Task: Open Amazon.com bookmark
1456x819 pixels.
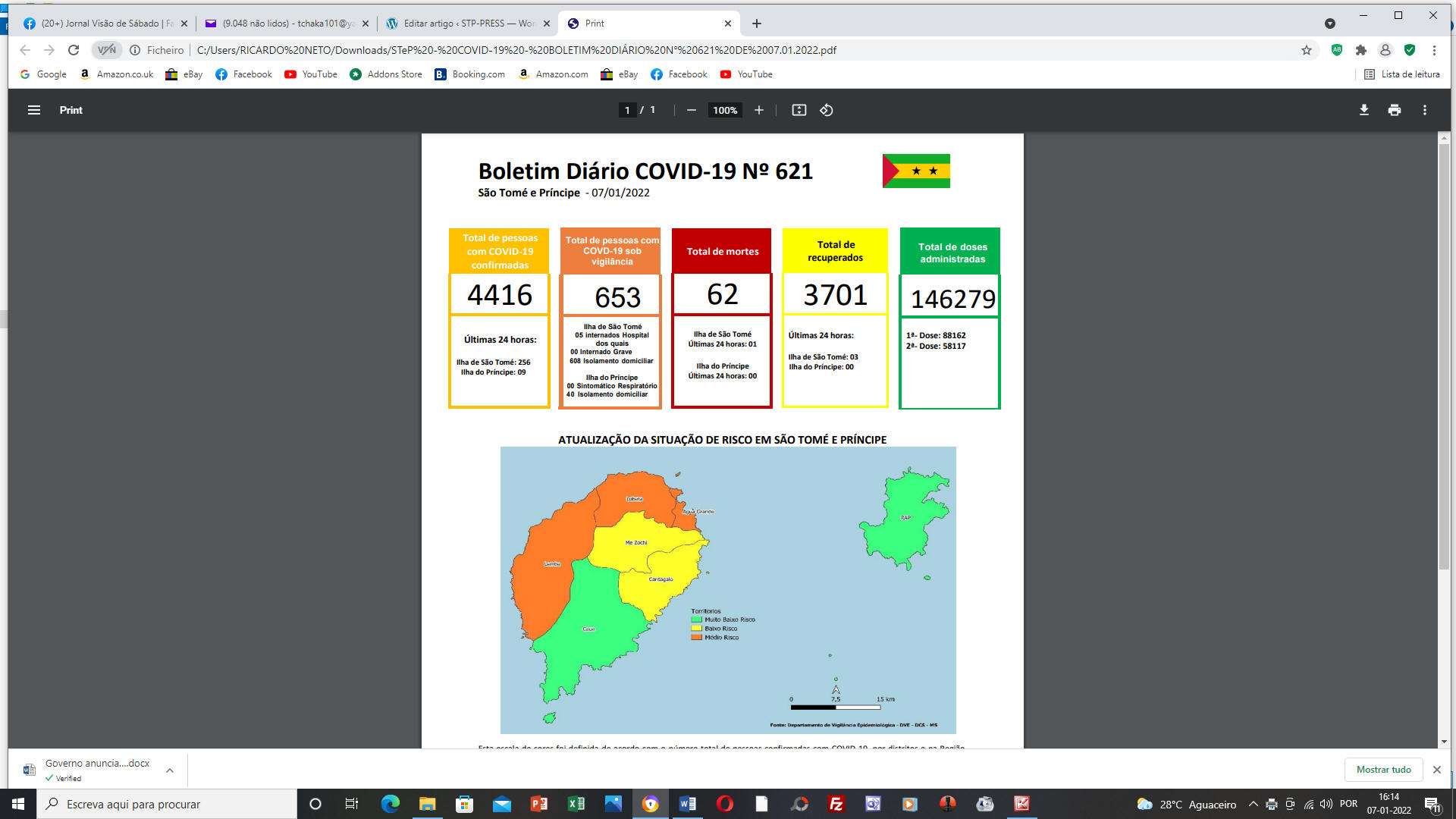Action: (553, 74)
